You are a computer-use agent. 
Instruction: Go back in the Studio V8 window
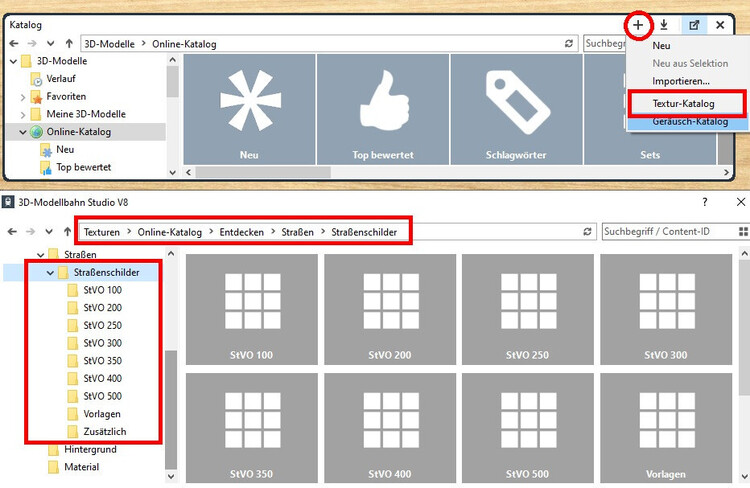(12, 232)
